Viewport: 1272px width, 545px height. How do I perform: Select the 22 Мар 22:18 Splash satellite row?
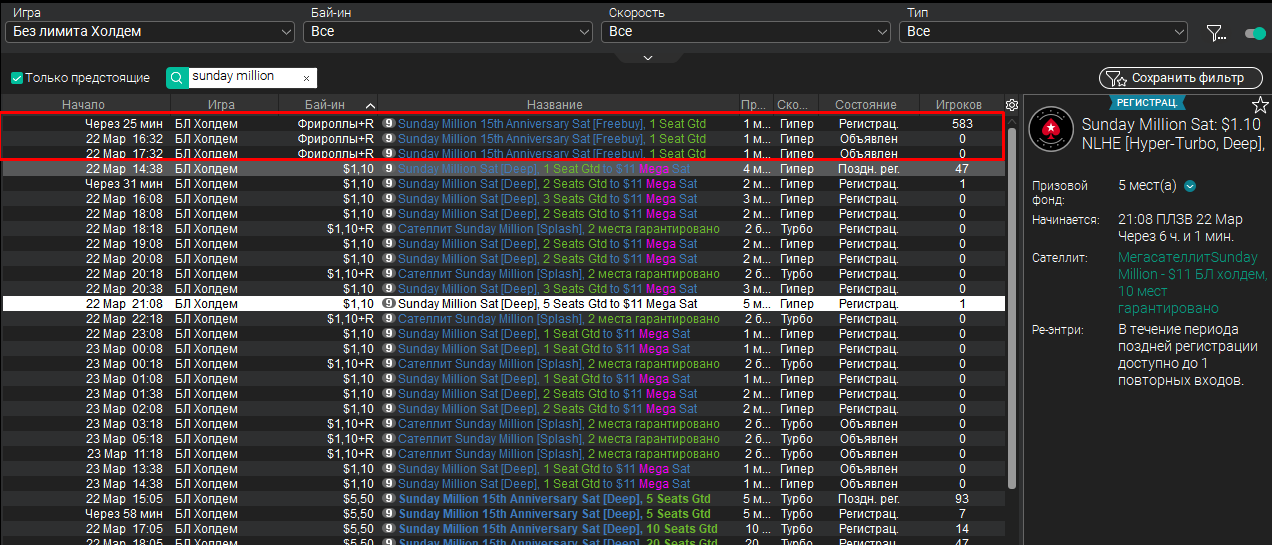click(x=503, y=319)
